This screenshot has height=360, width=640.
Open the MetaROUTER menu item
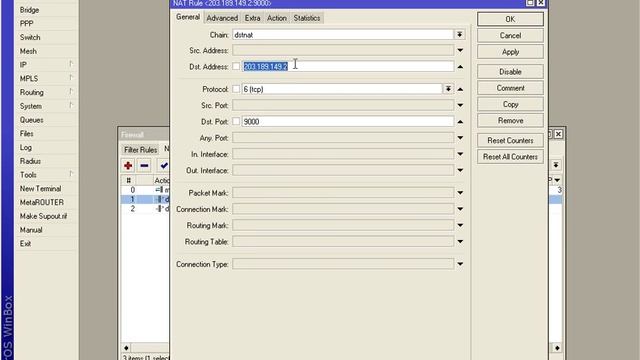[x=42, y=202]
